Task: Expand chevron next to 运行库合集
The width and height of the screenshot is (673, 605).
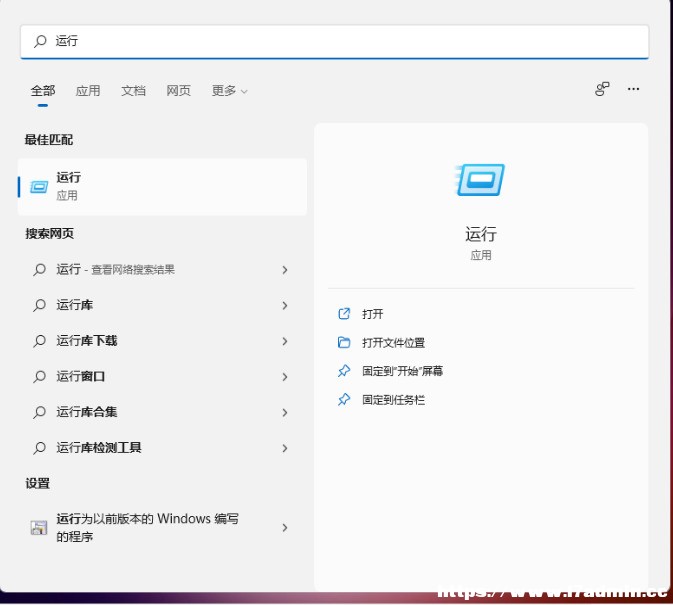Action: (285, 412)
